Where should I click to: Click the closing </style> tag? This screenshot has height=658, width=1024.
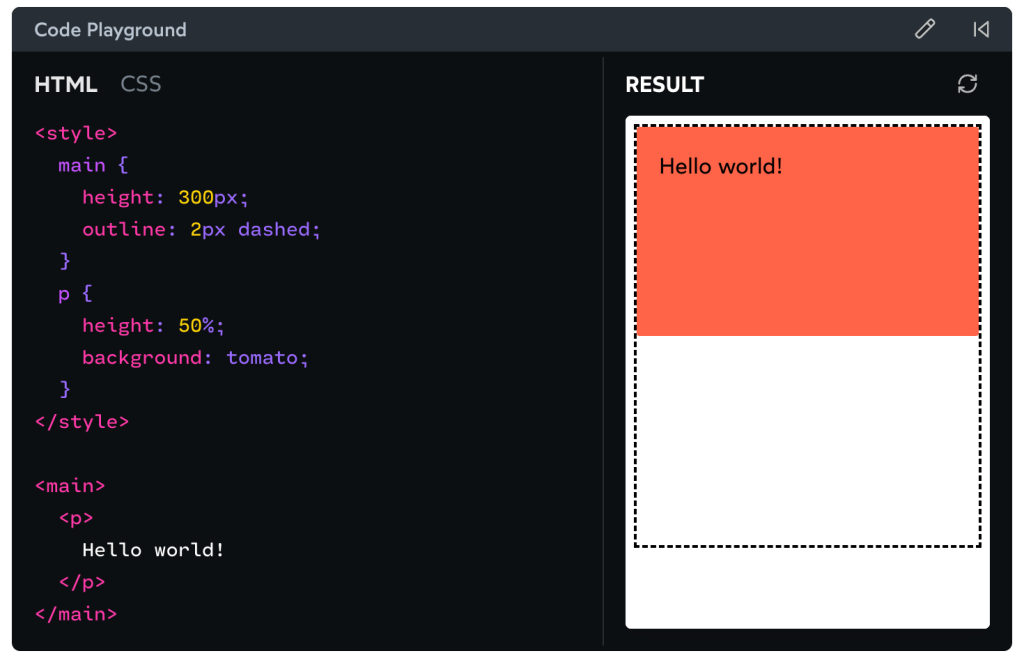tap(82, 421)
